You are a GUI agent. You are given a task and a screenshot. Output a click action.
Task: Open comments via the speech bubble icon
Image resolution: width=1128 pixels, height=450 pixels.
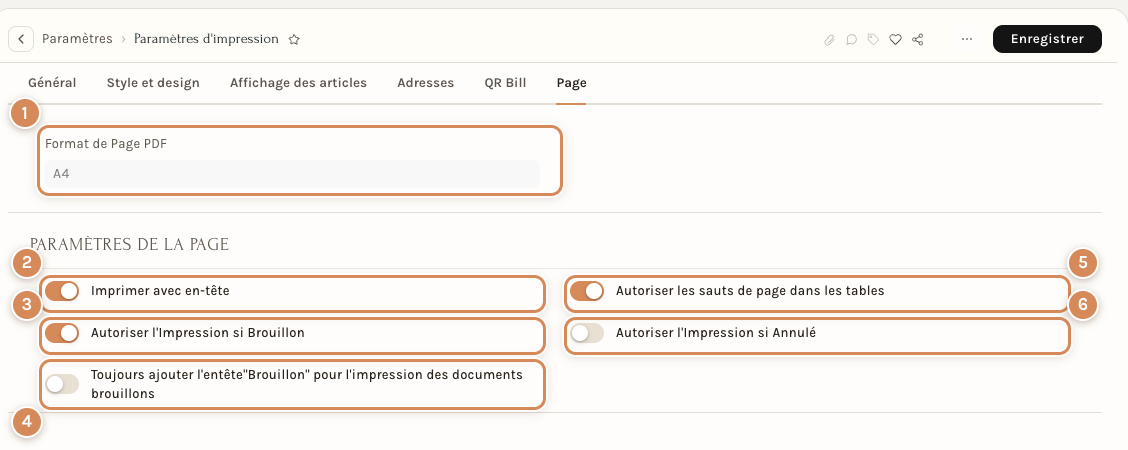click(851, 40)
